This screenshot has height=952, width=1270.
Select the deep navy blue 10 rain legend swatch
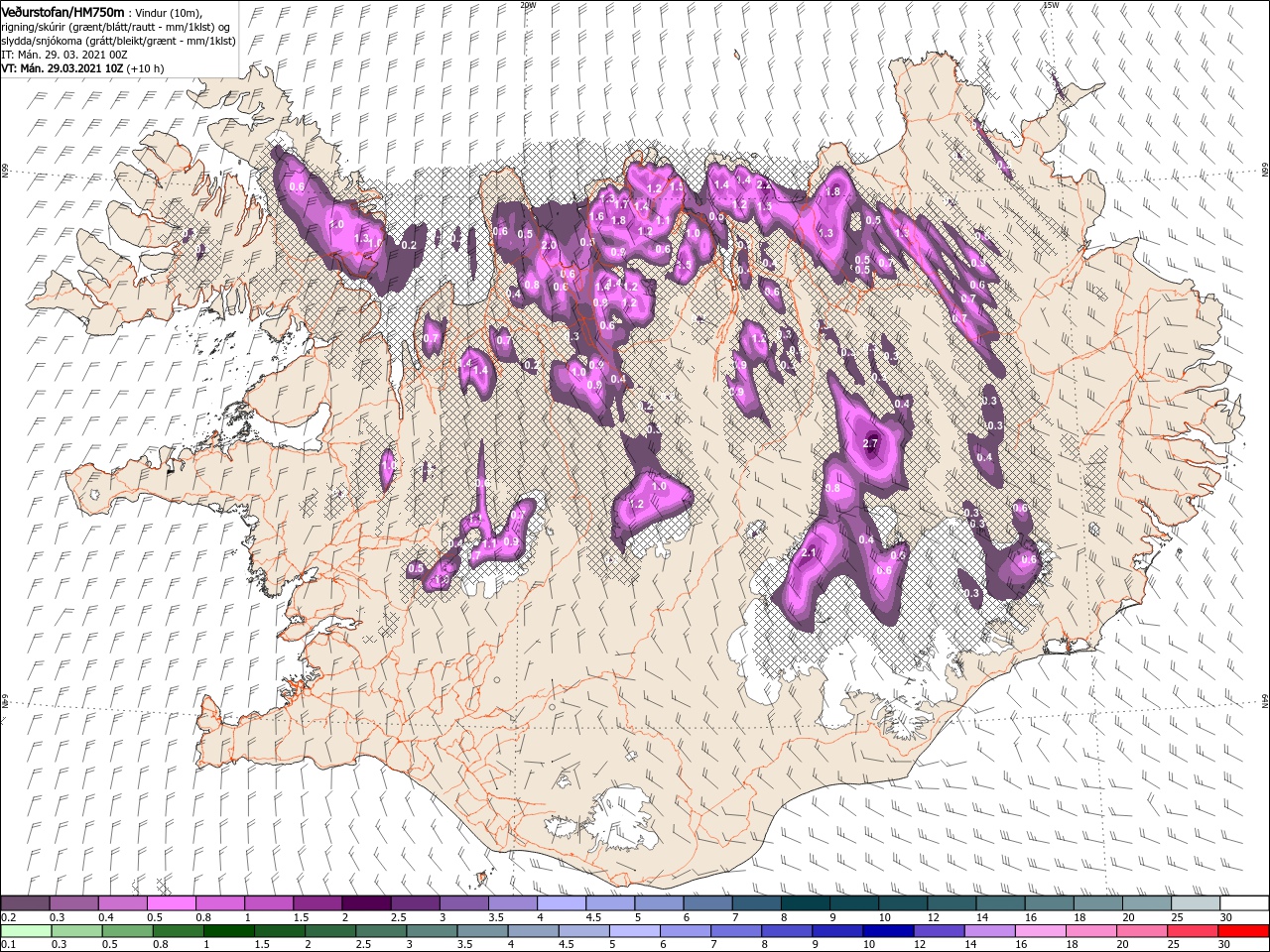tap(889, 931)
